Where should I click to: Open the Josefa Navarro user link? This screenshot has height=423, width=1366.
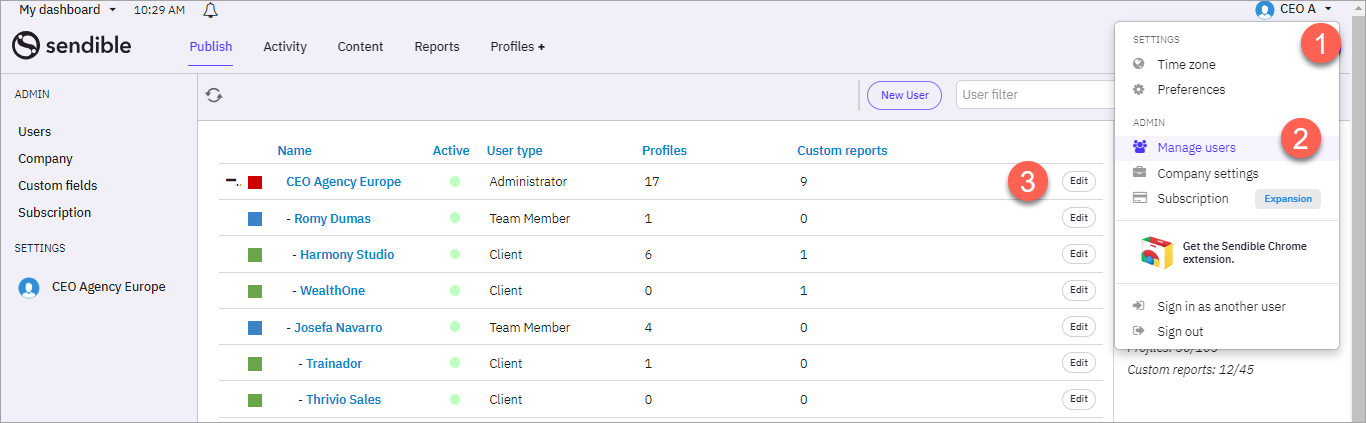point(338,327)
